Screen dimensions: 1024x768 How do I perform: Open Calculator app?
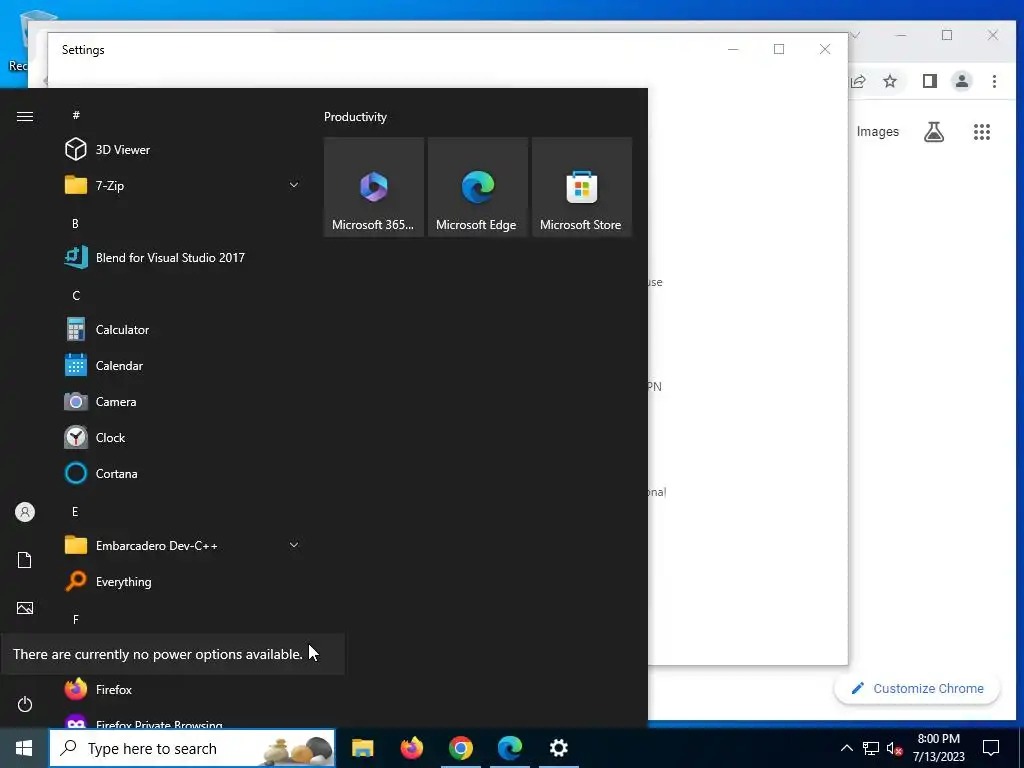183,330
